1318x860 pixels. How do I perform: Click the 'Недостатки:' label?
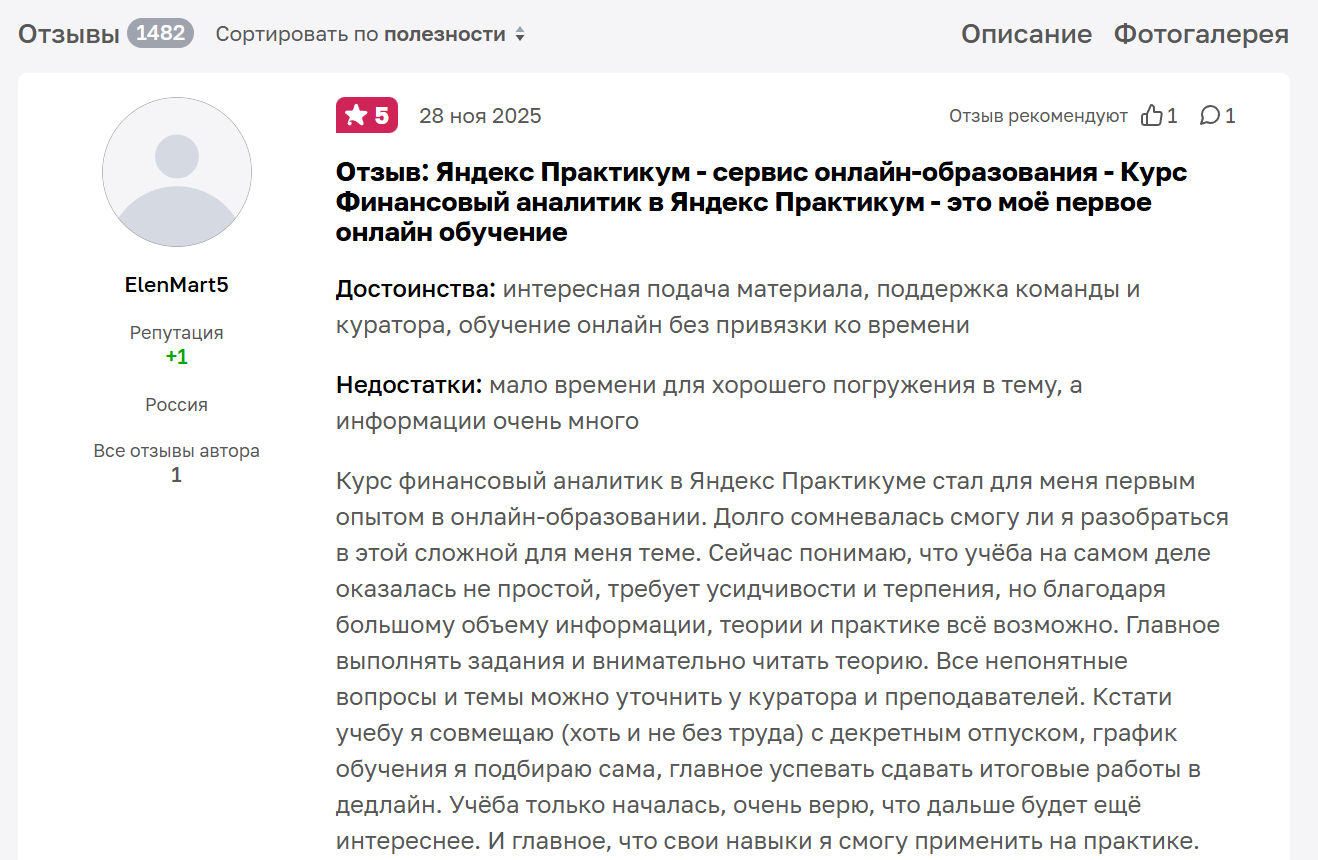[x=410, y=386]
